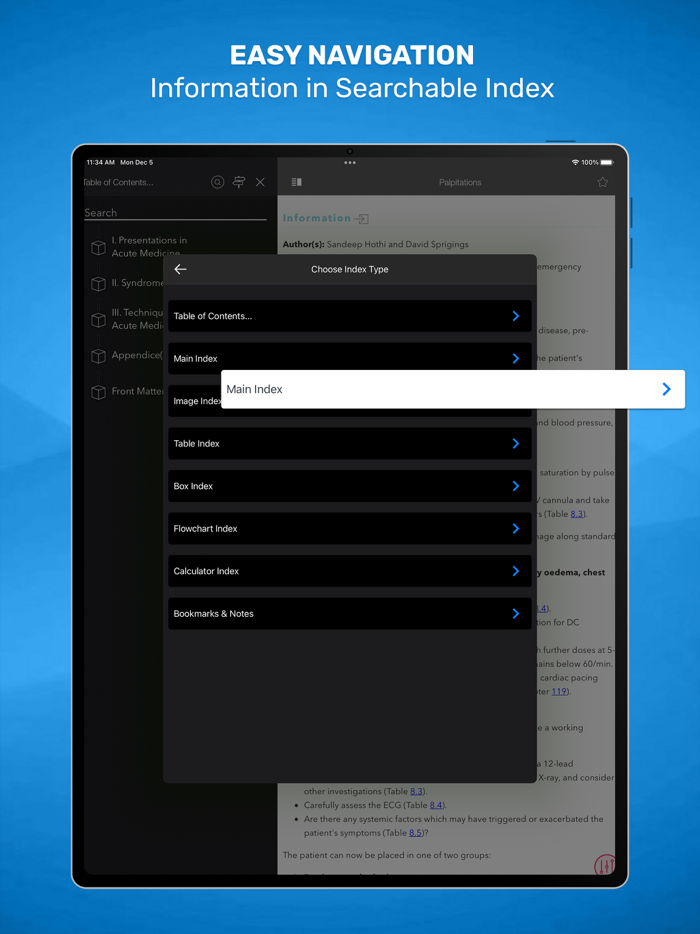Image resolution: width=700 pixels, height=934 pixels.
Task: Tap the cube icon beside Appendice
Action: (98, 356)
